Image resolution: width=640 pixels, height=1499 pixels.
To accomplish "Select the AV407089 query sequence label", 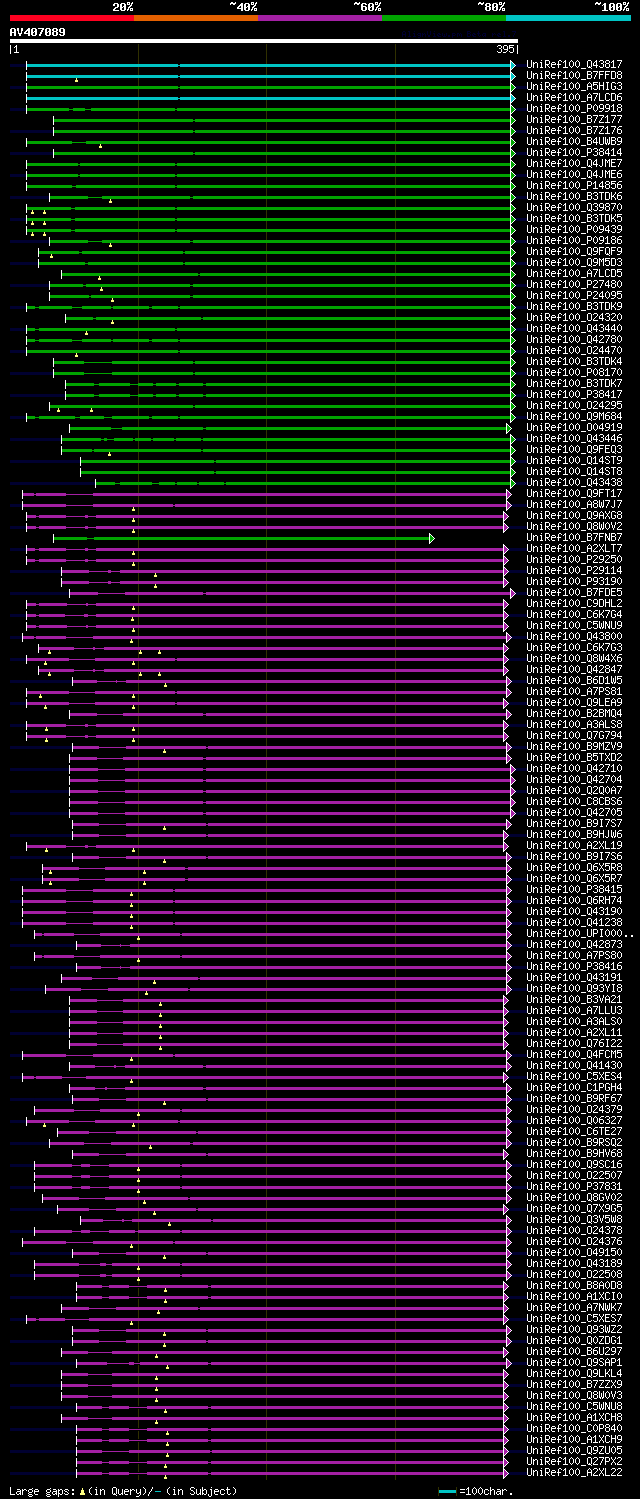I will click(38, 32).
